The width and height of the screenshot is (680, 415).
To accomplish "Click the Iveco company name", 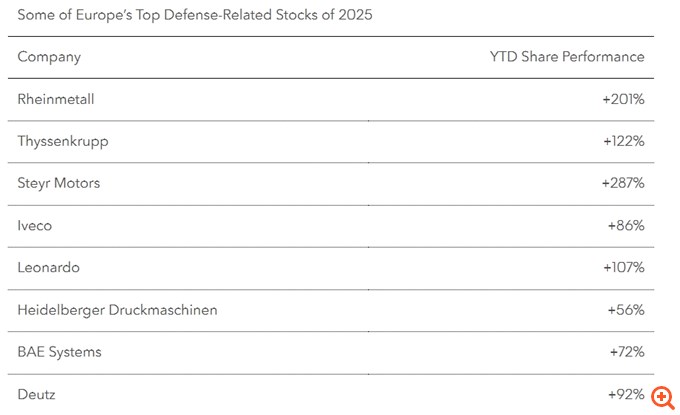I will click(x=35, y=226).
